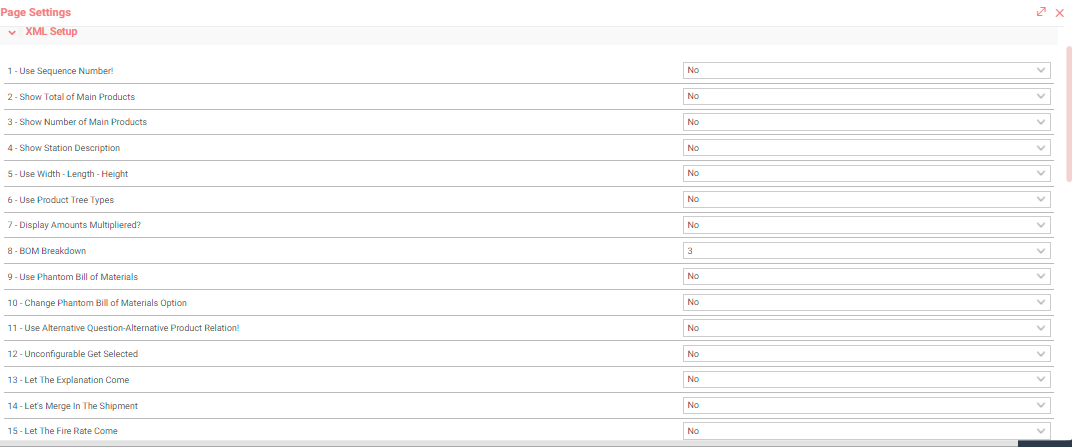Open Use Width - Length - Height dropdown
The width and height of the screenshot is (1072, 447).
click(866, 174)
